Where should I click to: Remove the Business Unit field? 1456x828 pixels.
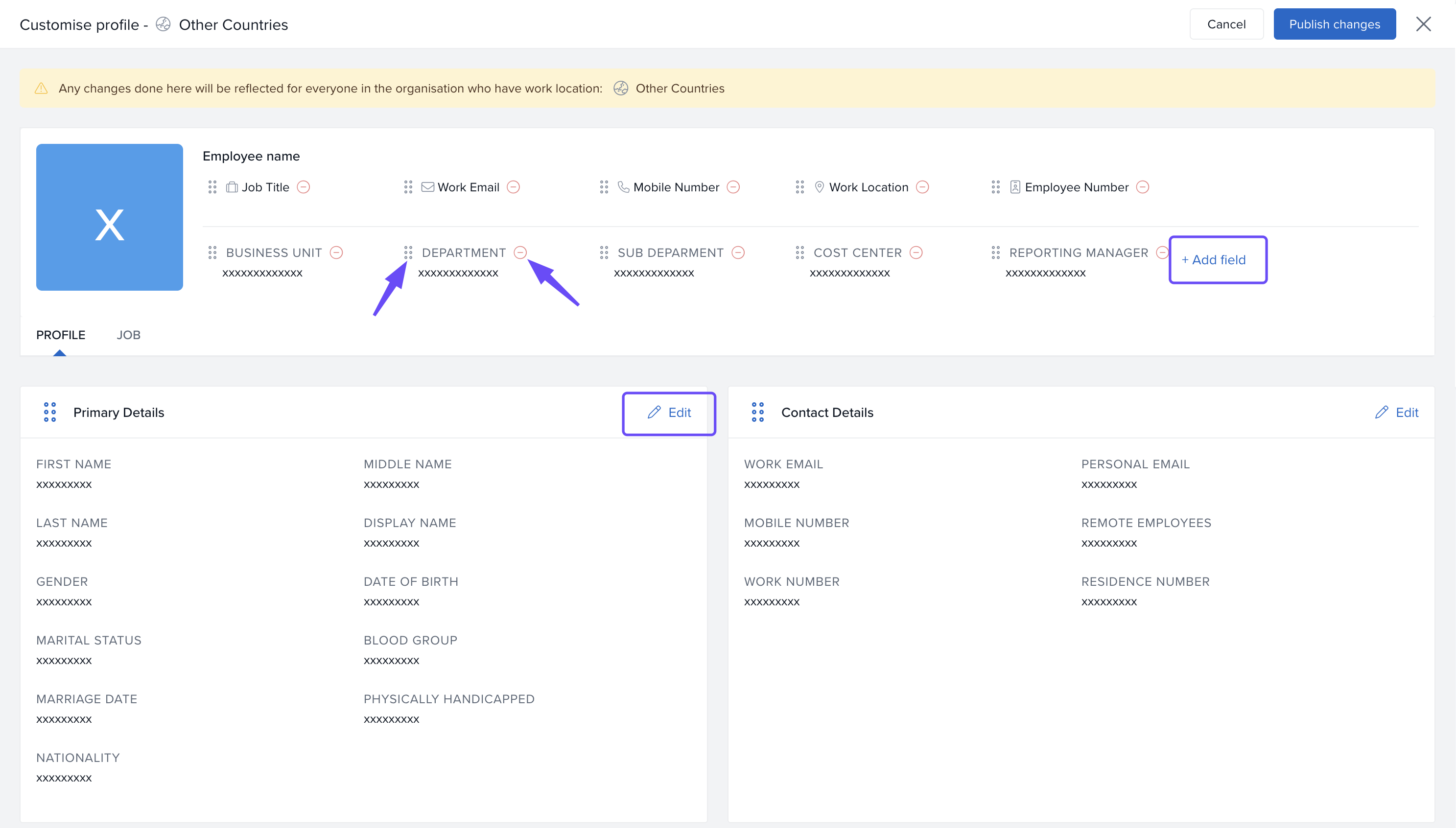336,253
